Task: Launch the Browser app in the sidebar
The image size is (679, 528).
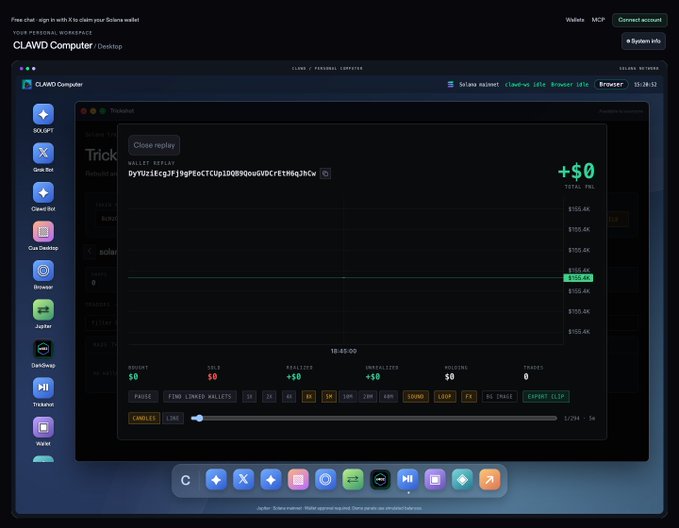Action: click(43, 271)
